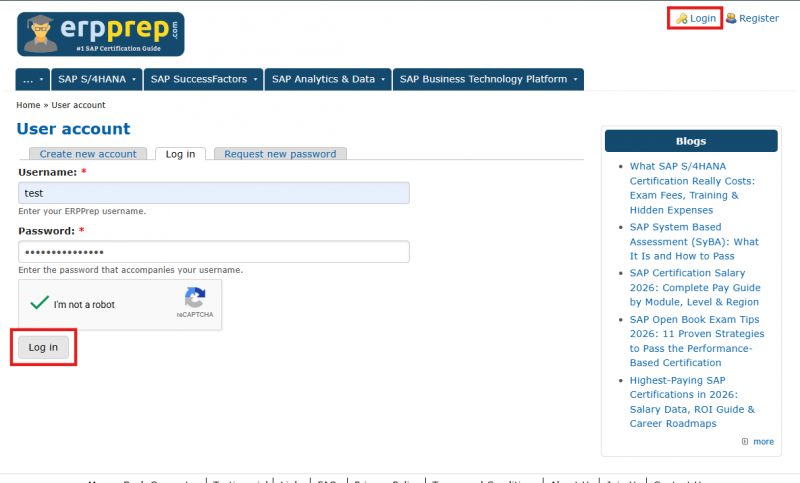Click the user icon beside Register
The height and width of the screenshot is (483, 800).
pyautogui.click(x=731, y=18)
